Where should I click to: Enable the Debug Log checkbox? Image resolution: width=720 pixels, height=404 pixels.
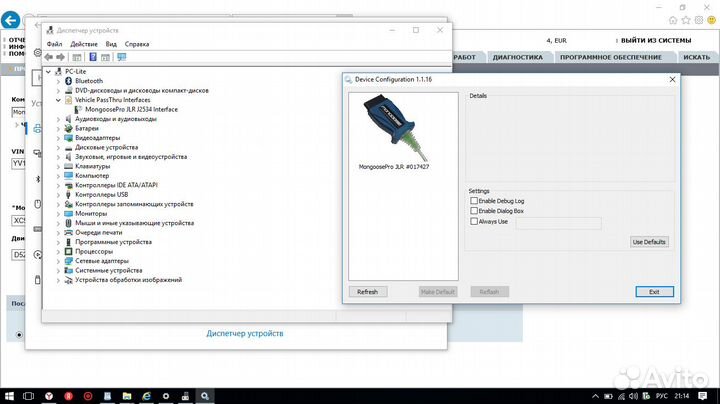474,201
